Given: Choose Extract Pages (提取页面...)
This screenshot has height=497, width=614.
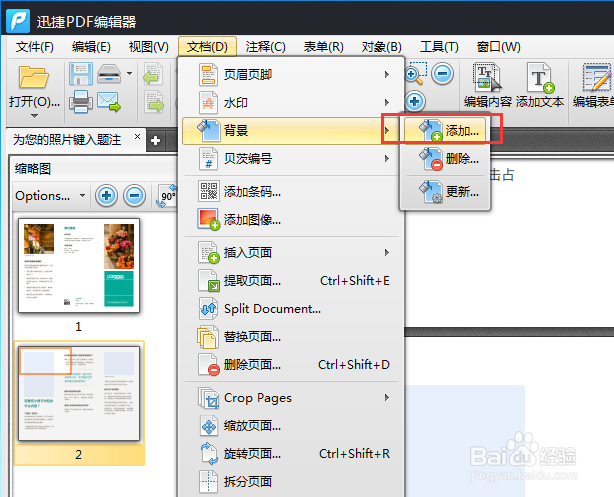Looking at the screenshot, I should click(x=291, y=280).
